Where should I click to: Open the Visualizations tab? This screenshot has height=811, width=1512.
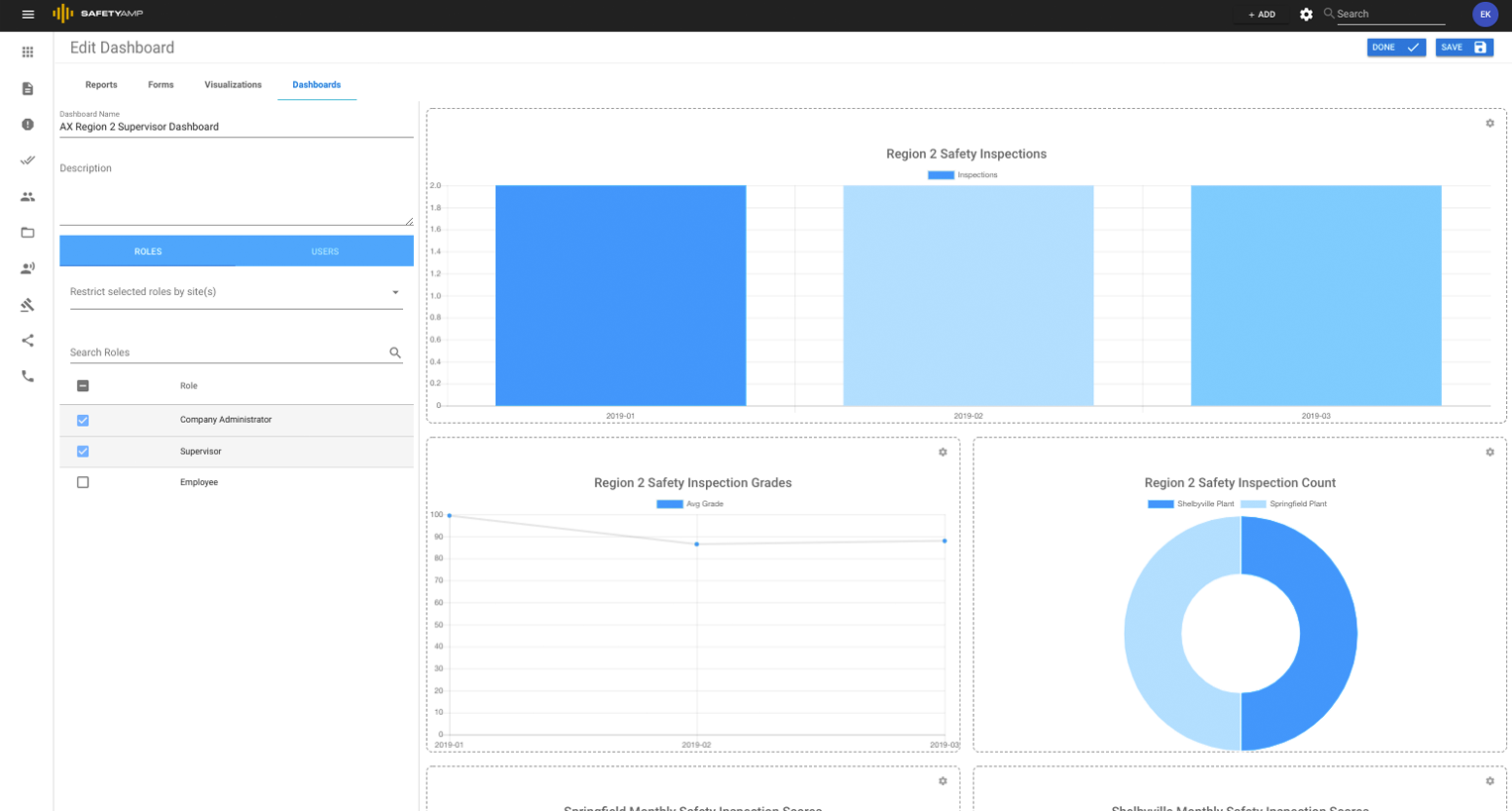coord(232,84)
